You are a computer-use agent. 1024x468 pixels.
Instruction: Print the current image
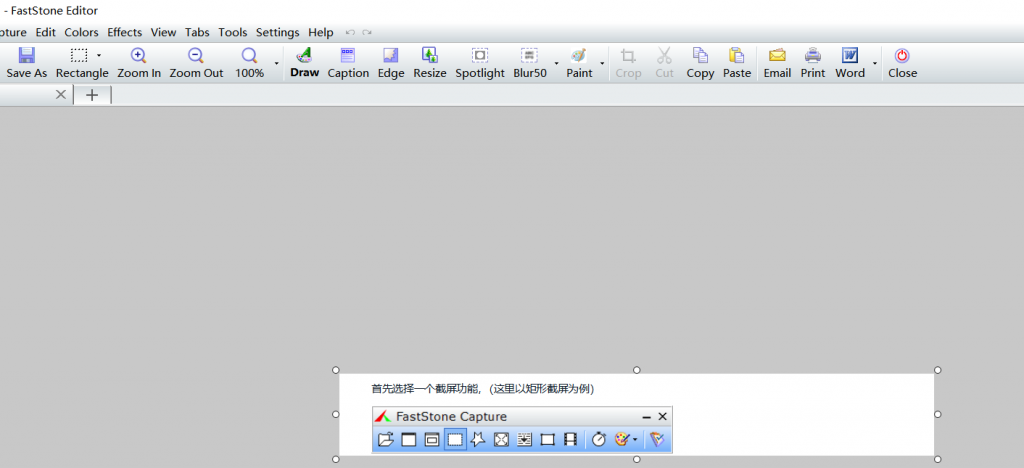pos(813,63)
